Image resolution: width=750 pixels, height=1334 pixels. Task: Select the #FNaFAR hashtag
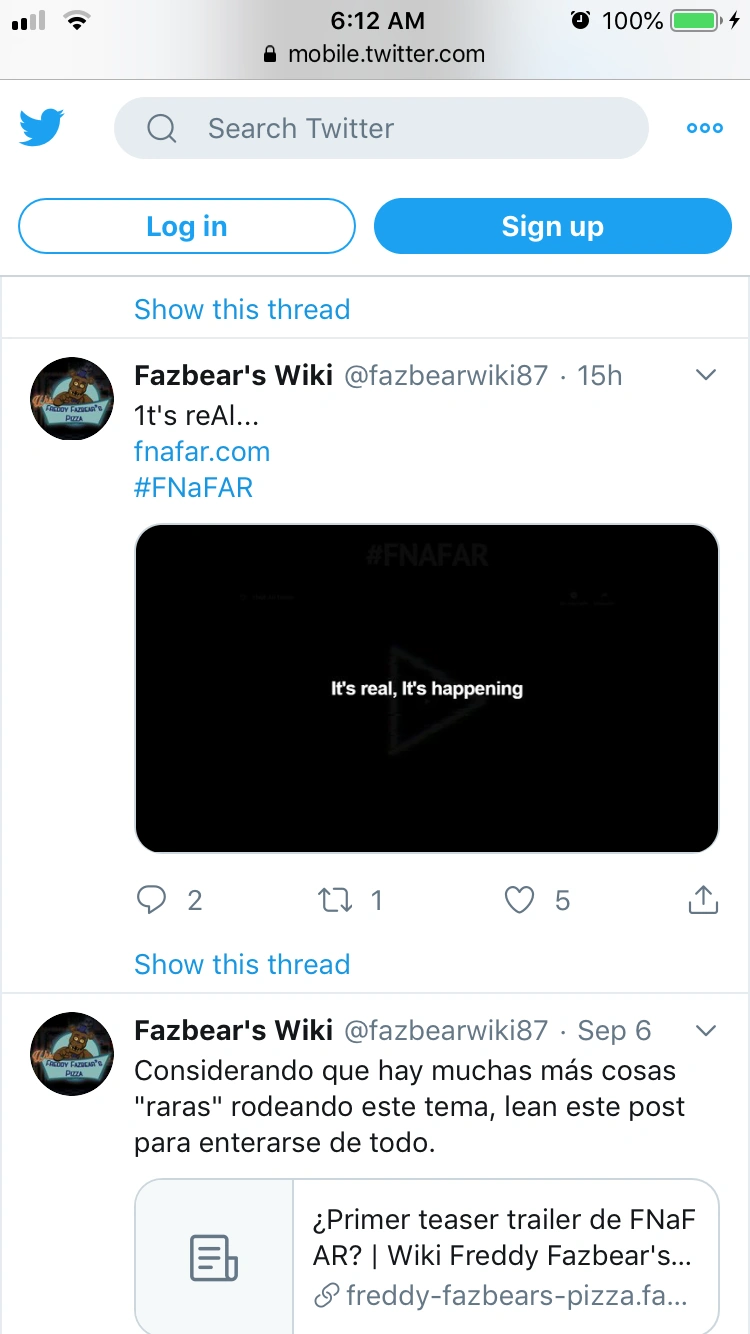pyautogui.click(x=193, y=487)
